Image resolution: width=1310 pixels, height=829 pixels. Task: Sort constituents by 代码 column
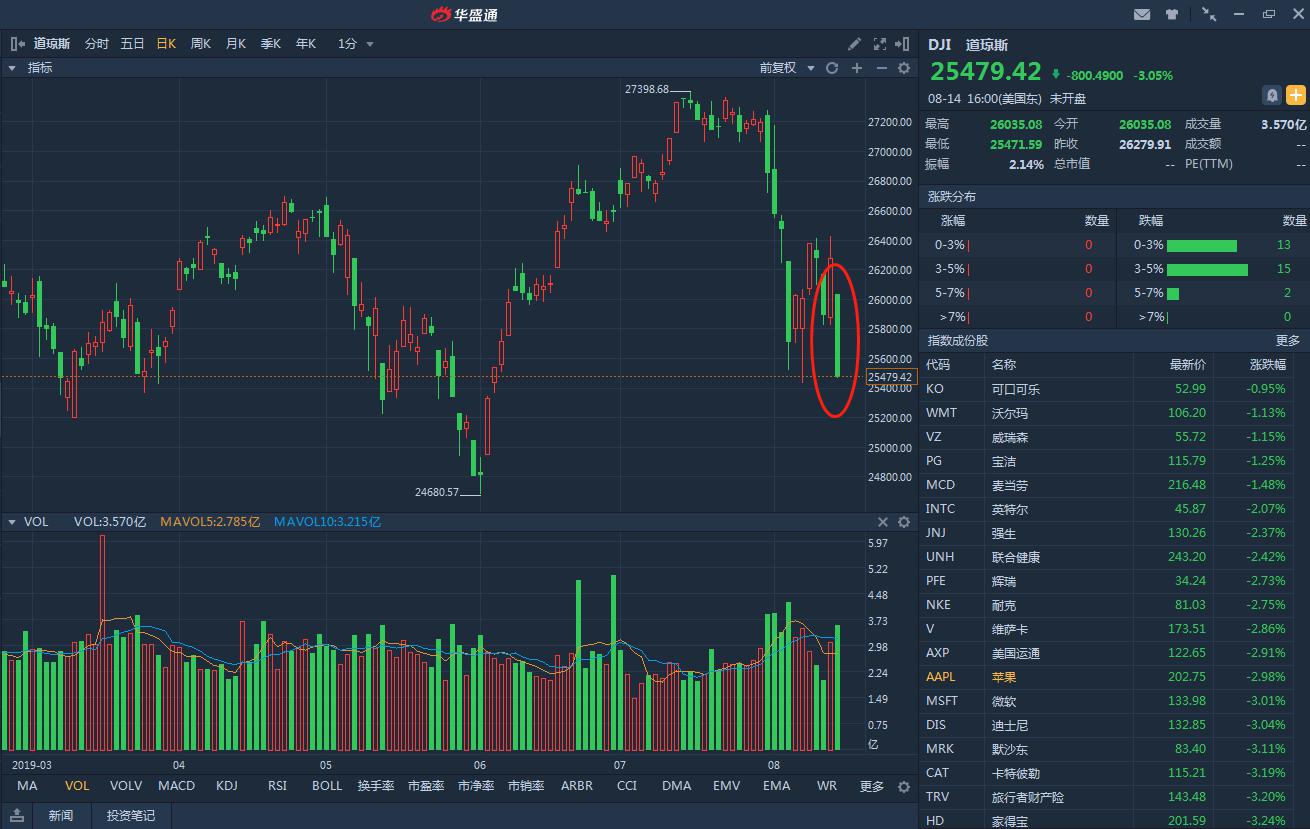click(x=938, y=365)
